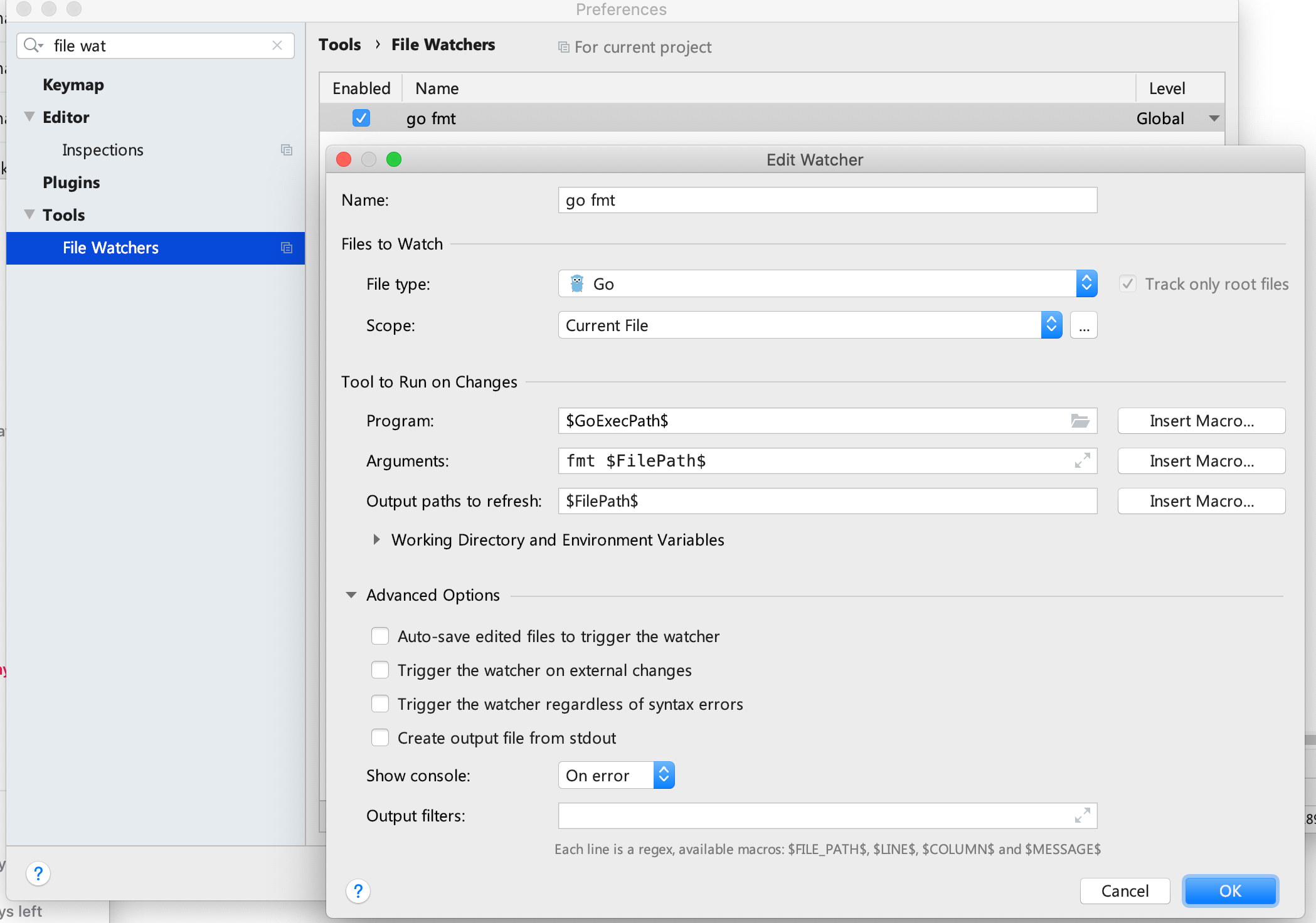Click the search magnifier icon

coord(32,46)
